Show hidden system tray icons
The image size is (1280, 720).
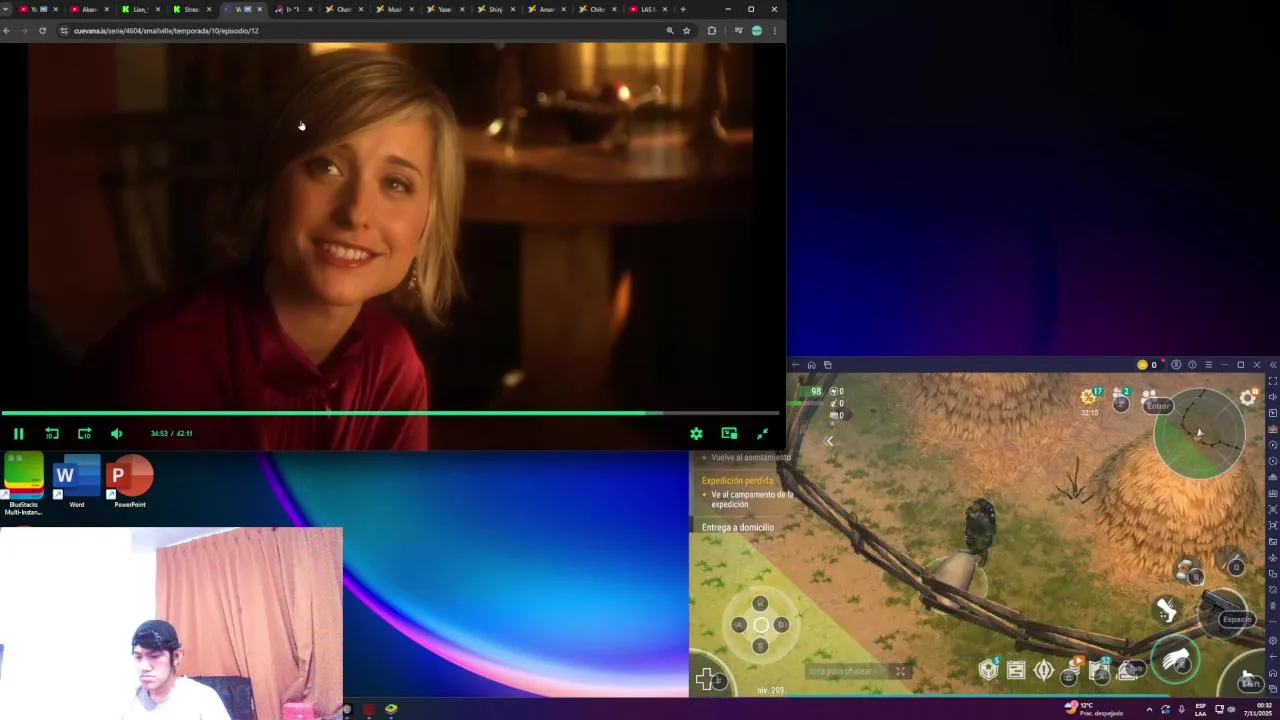[x=1148, y=709]
